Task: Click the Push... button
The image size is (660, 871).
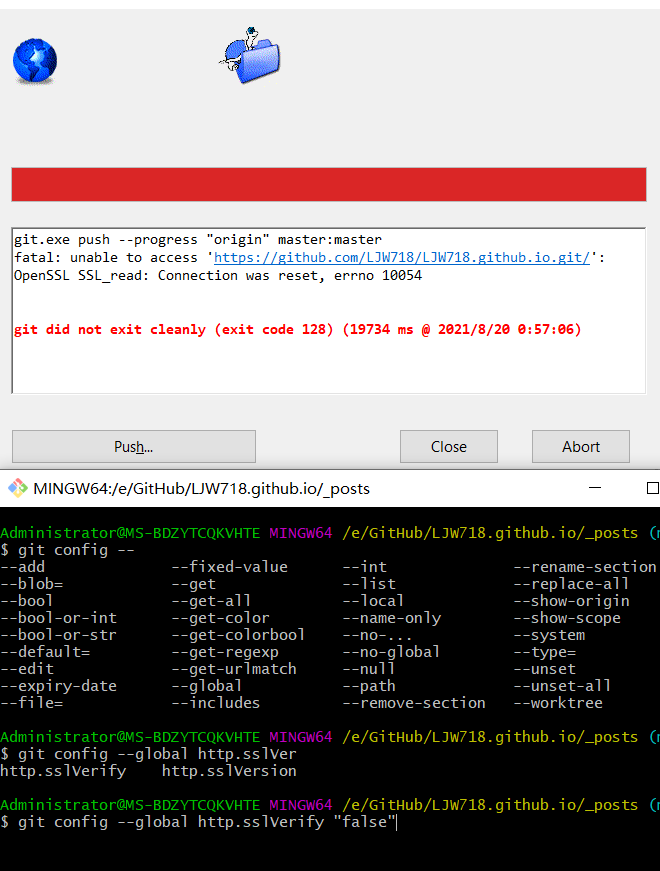Action: click(134, 447)
